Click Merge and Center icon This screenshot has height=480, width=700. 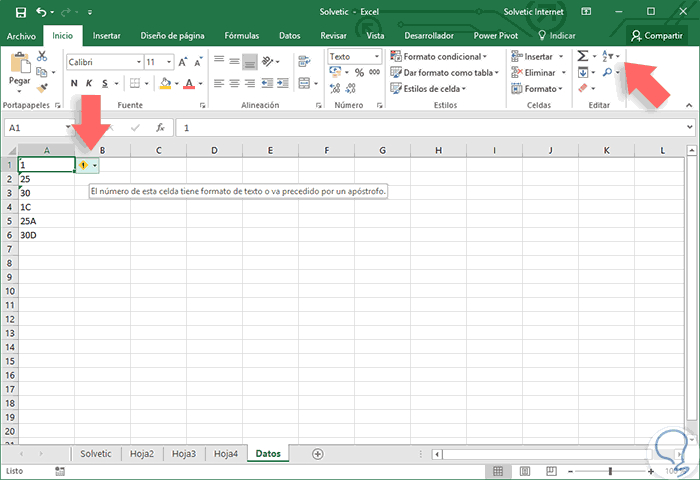[304, 83]
